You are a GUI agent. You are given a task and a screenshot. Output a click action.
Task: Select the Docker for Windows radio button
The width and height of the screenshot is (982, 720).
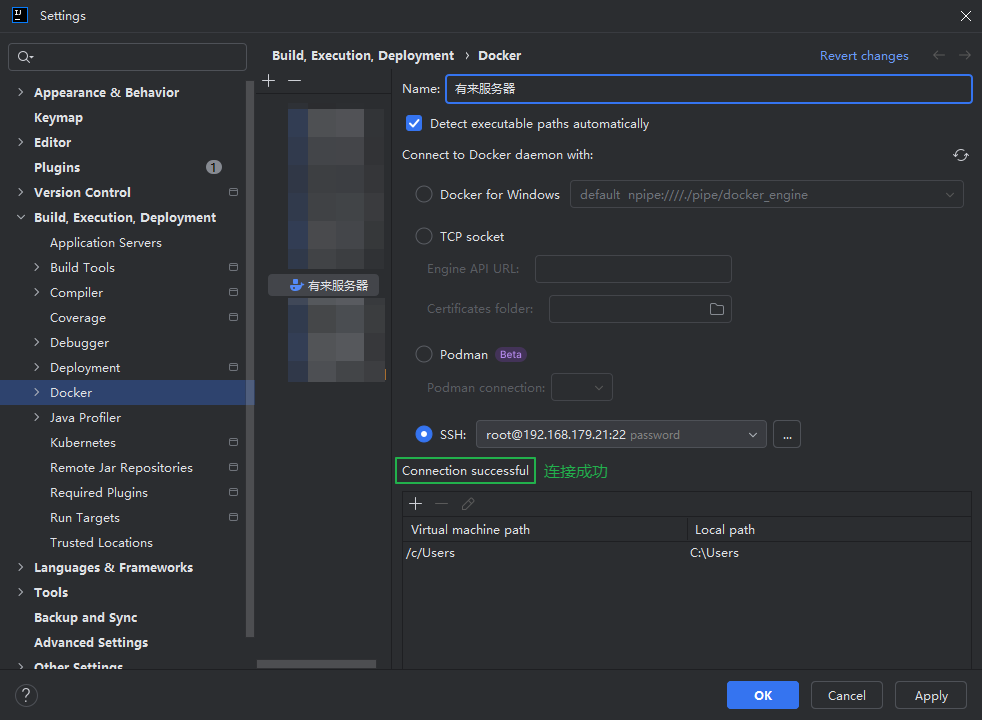coord(424,195)
